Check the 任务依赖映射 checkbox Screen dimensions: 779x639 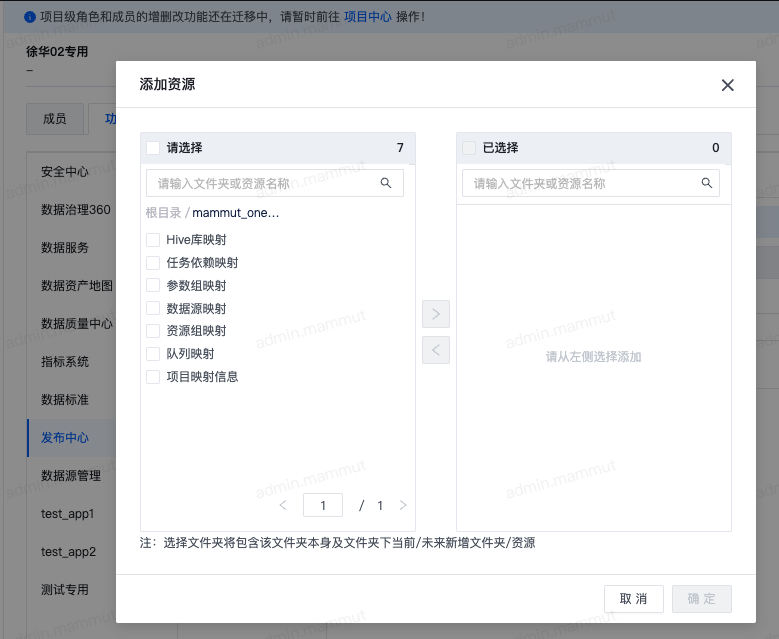[153, 263]
